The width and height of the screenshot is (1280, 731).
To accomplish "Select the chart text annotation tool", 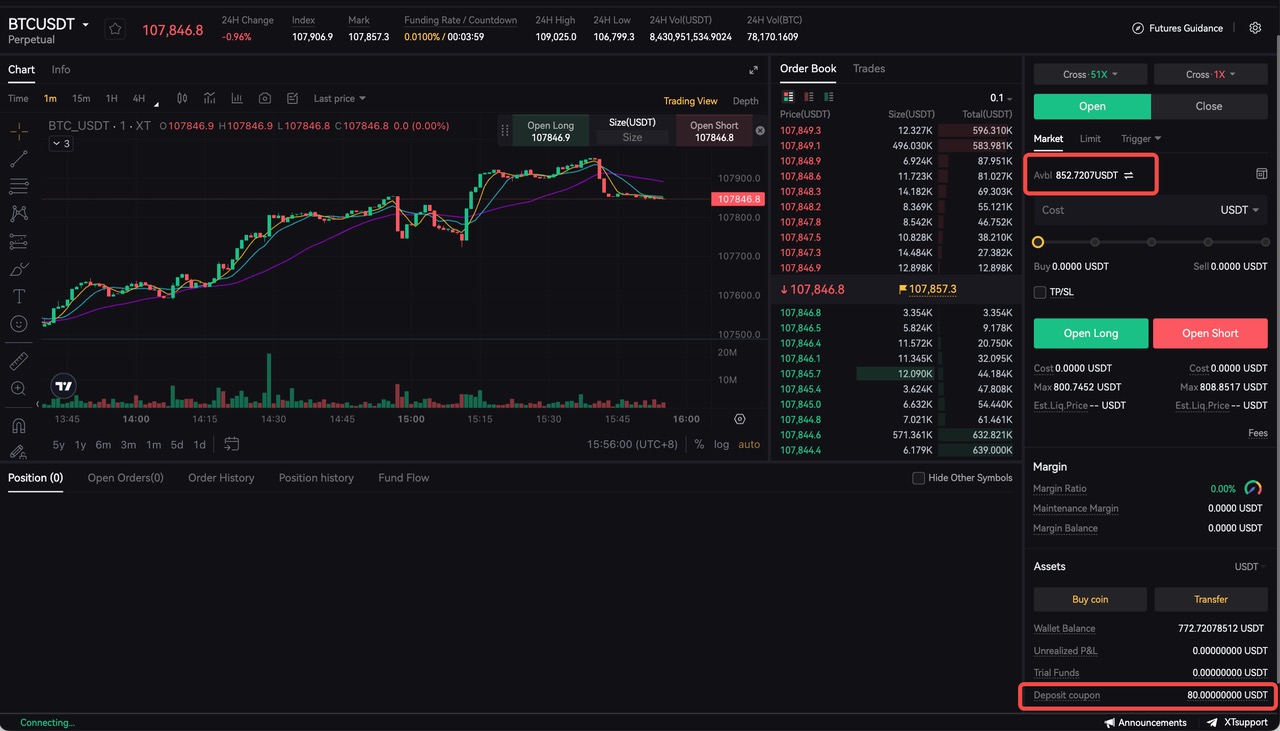I will click(18, 297).
